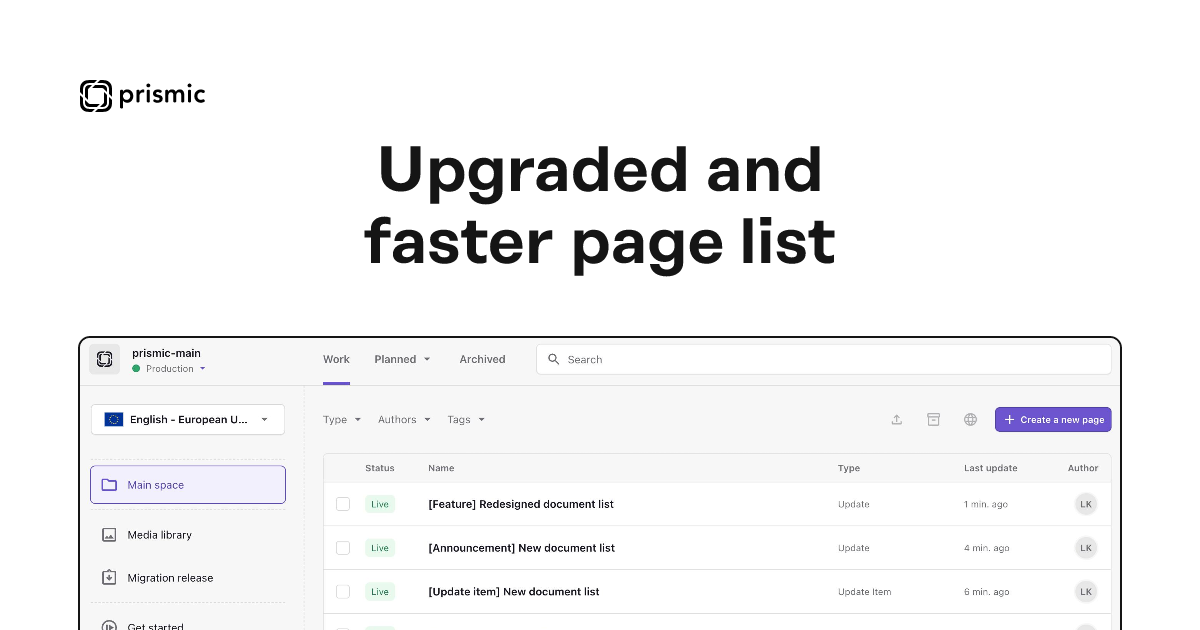Open [Update item] New document list
The image size is (1200, 630).
[x=514, y=592]
